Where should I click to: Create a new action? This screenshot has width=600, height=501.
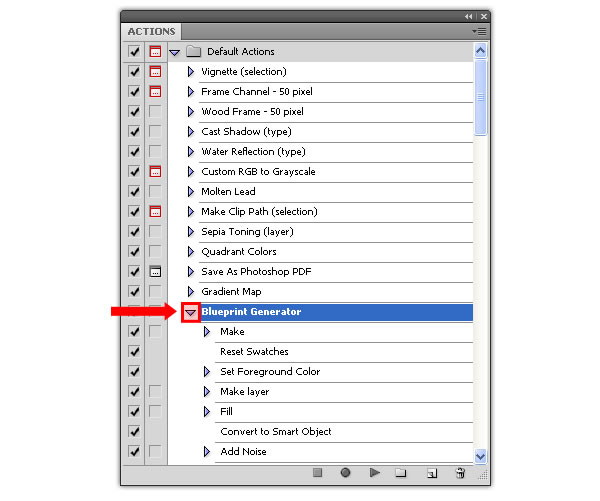click(432, 473)
